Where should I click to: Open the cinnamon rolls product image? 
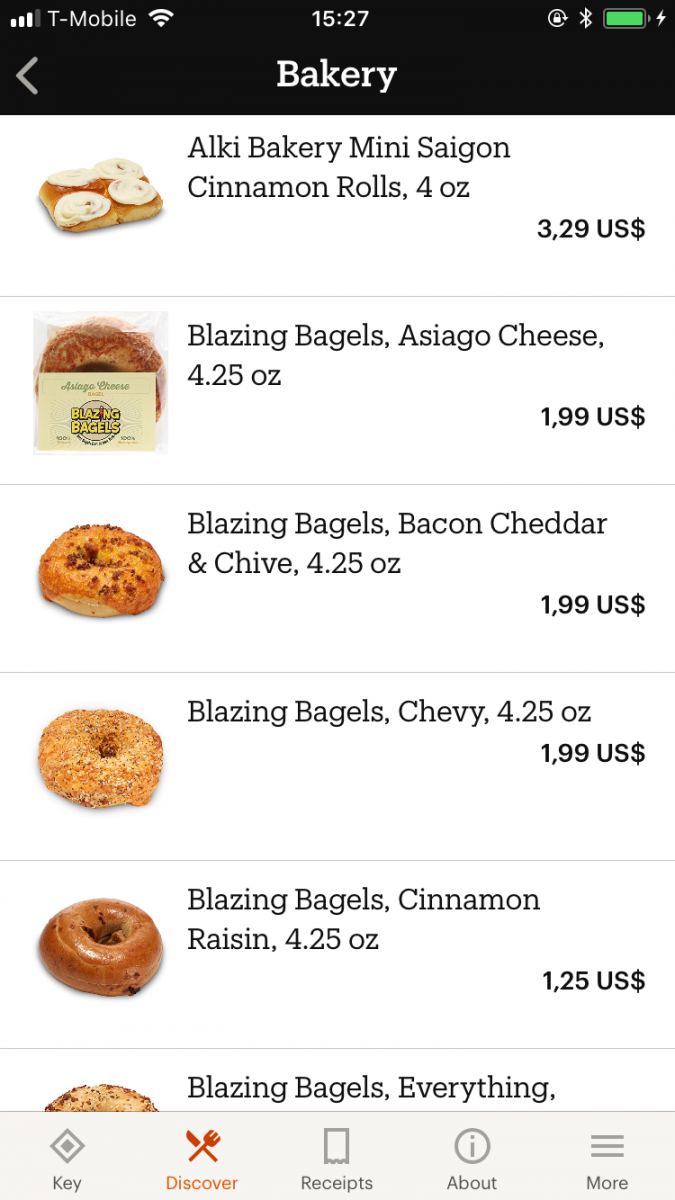tap(100, 195)
